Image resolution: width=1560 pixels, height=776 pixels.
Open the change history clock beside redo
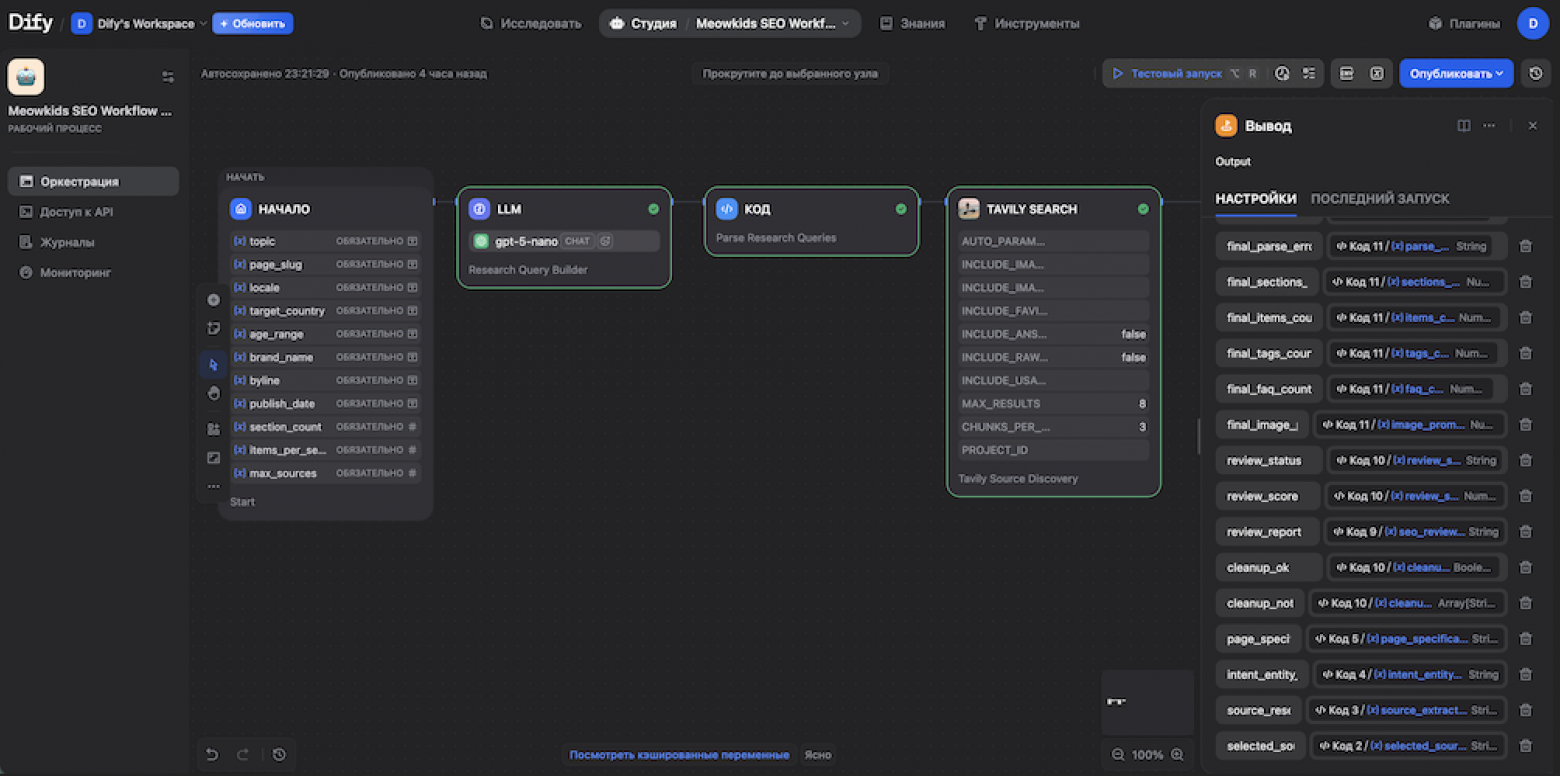point(279,755)
